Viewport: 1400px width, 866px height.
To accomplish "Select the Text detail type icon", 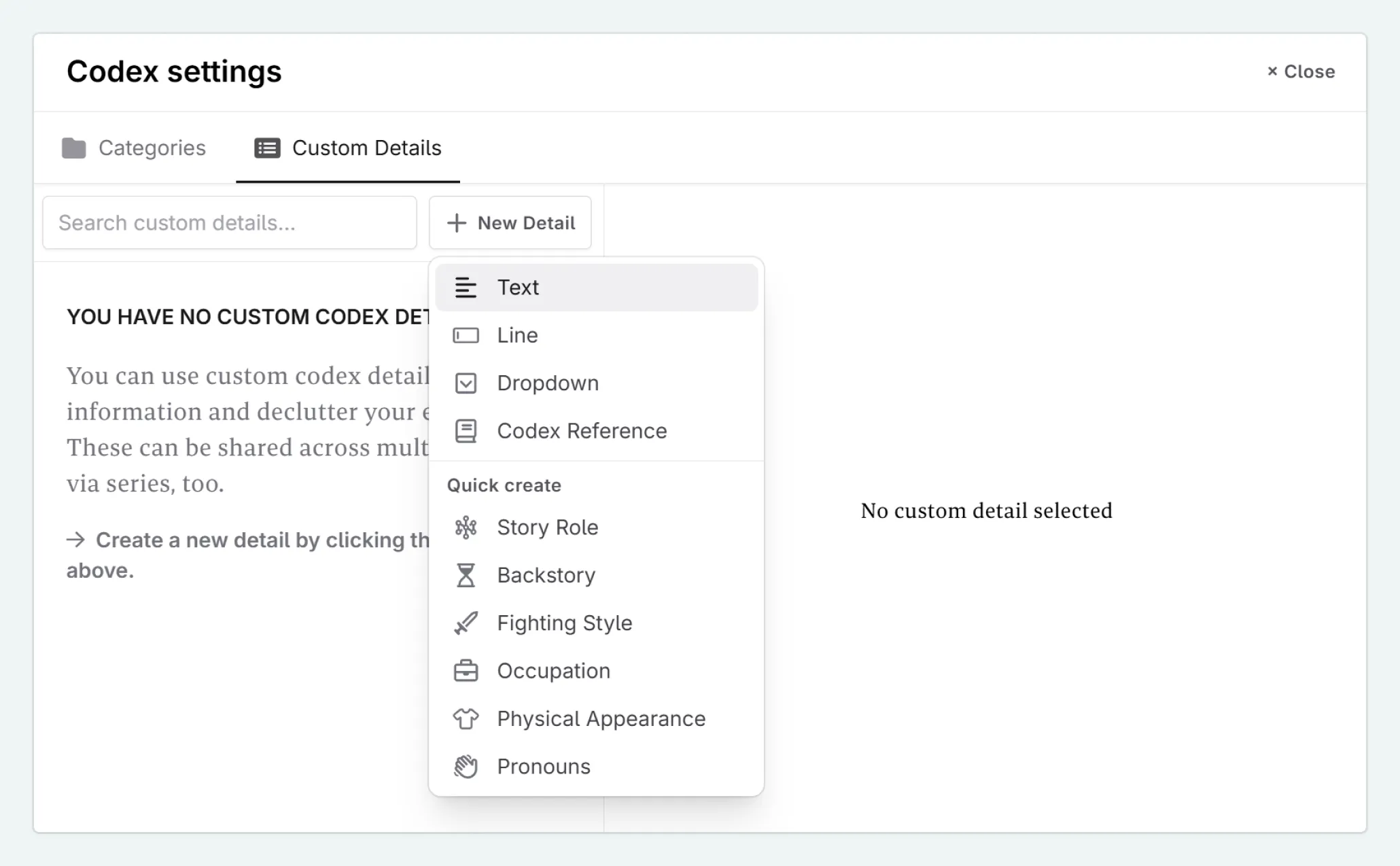I will tap(465, 287).
